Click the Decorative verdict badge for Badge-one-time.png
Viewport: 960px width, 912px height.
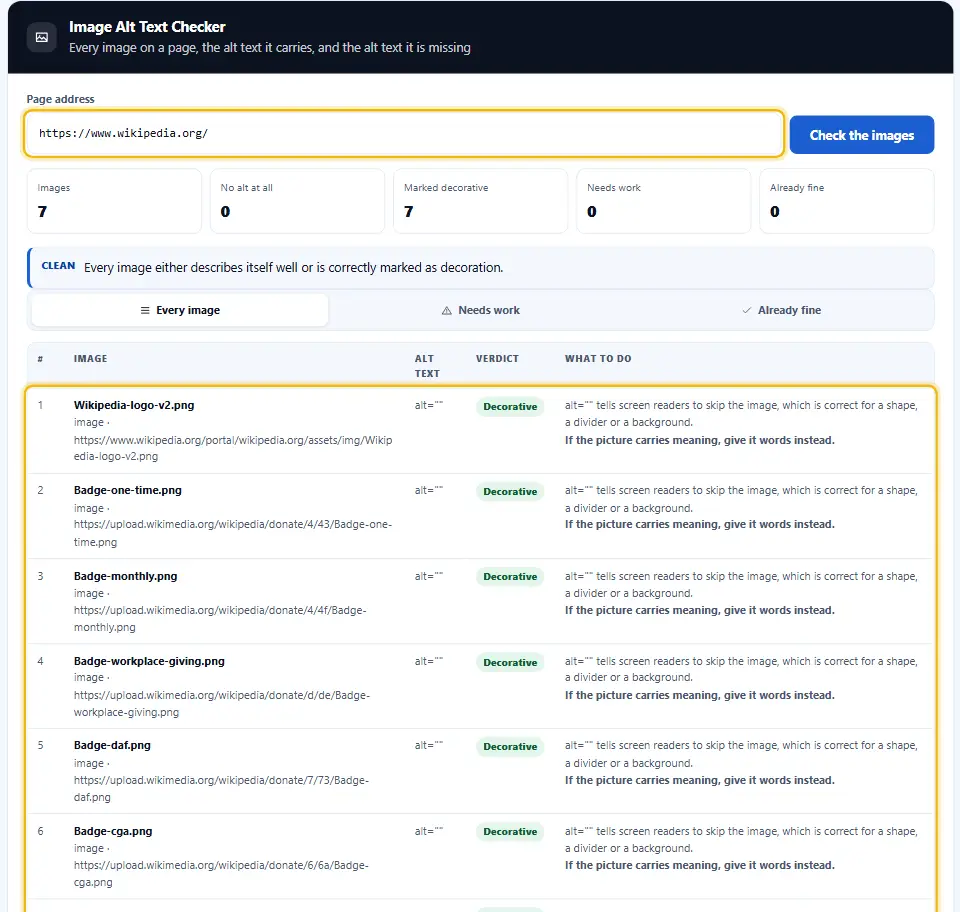click(510, 492)
